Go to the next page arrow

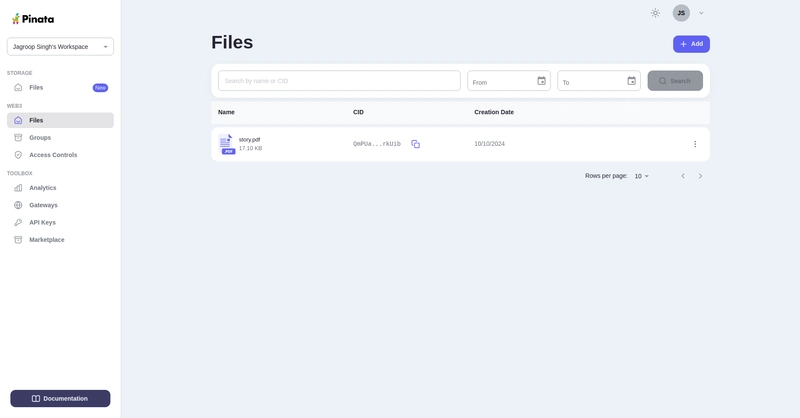(x=700, y=176)
